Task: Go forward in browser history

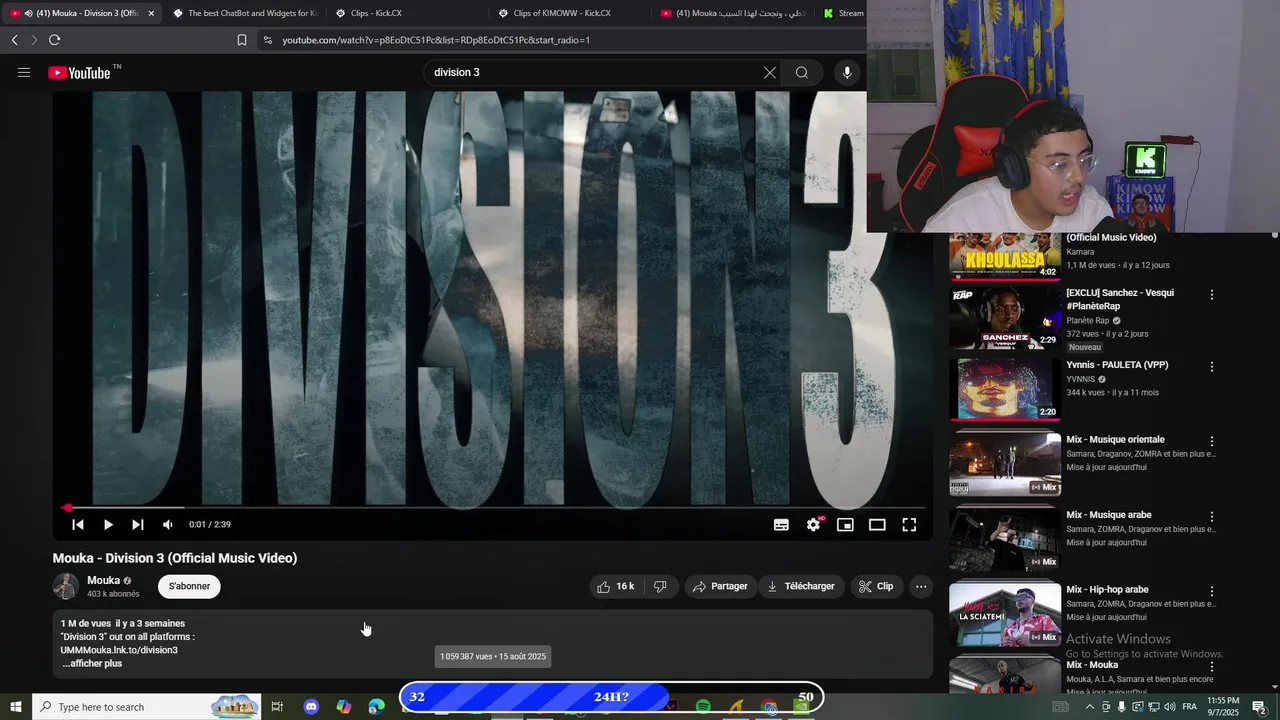Action: (x=34, y=40)
